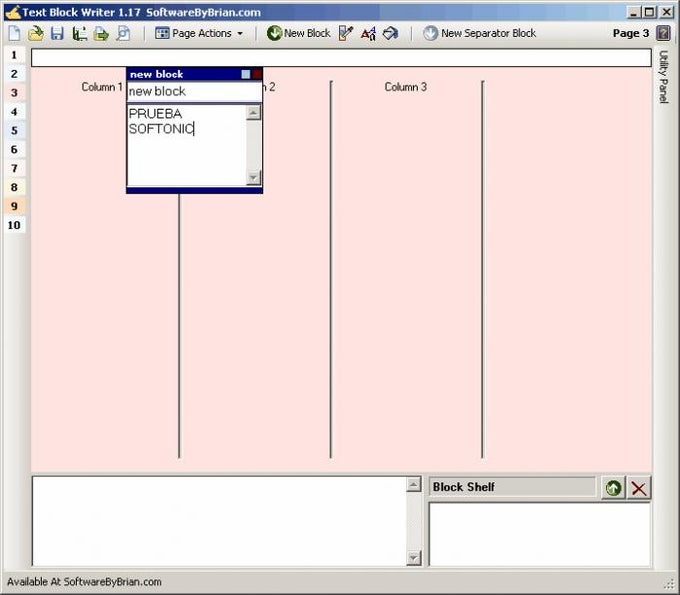This screenshot has height=595, width=680.
Task: Open print preview with the magnifier page icon
Action: point(123,33)
